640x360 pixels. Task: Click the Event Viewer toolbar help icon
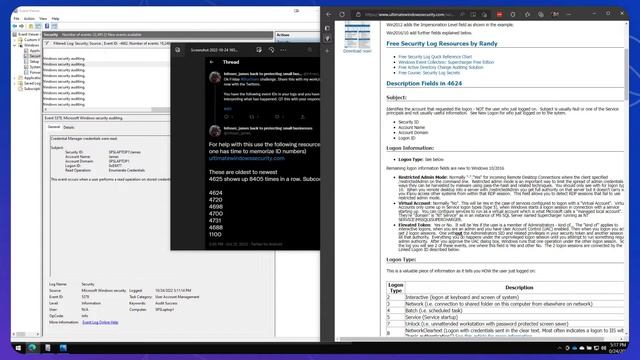tap(47, 26)
